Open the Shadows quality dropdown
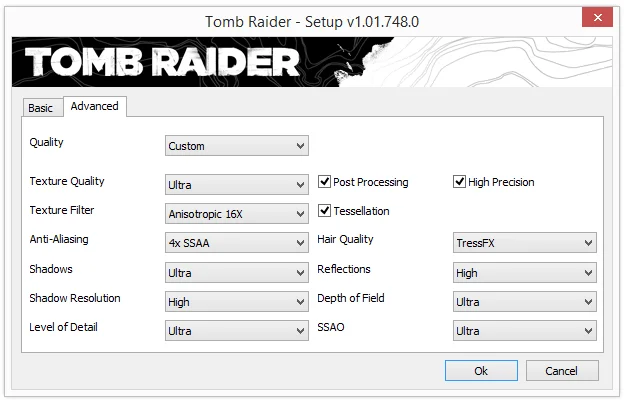 coord(237,273)
